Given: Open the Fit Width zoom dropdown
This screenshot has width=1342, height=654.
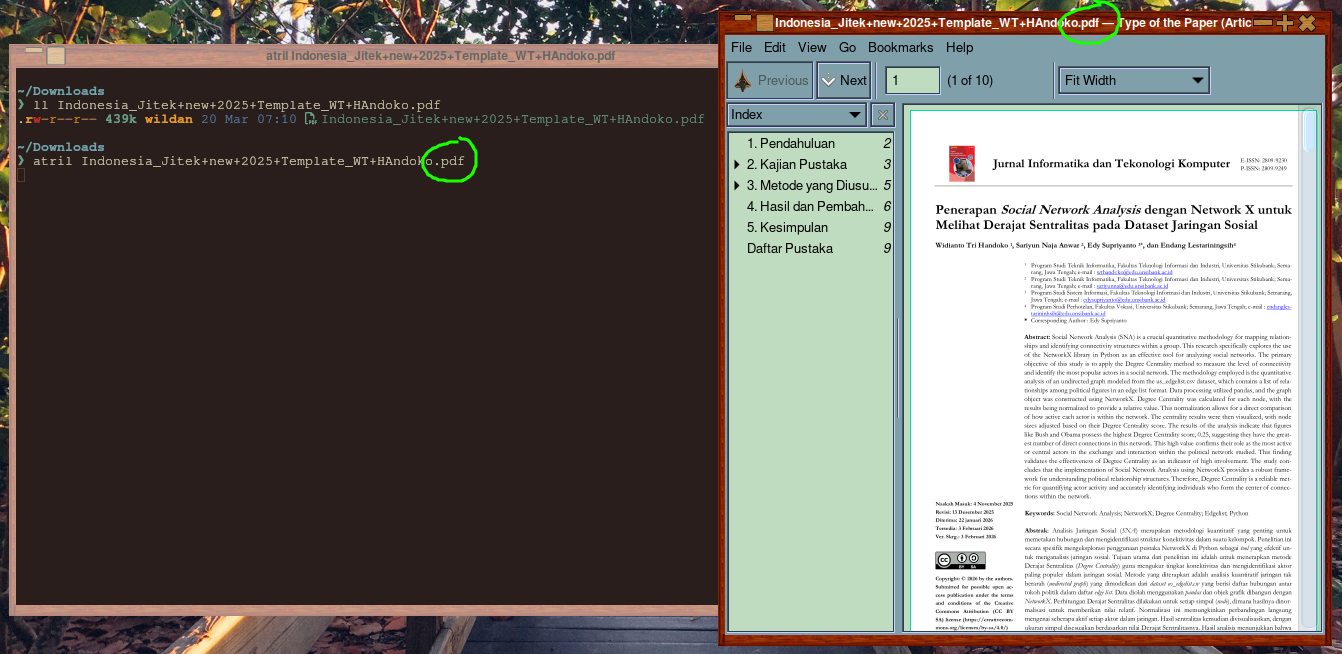Looking at the screenshot, I should coord(1134,81).
